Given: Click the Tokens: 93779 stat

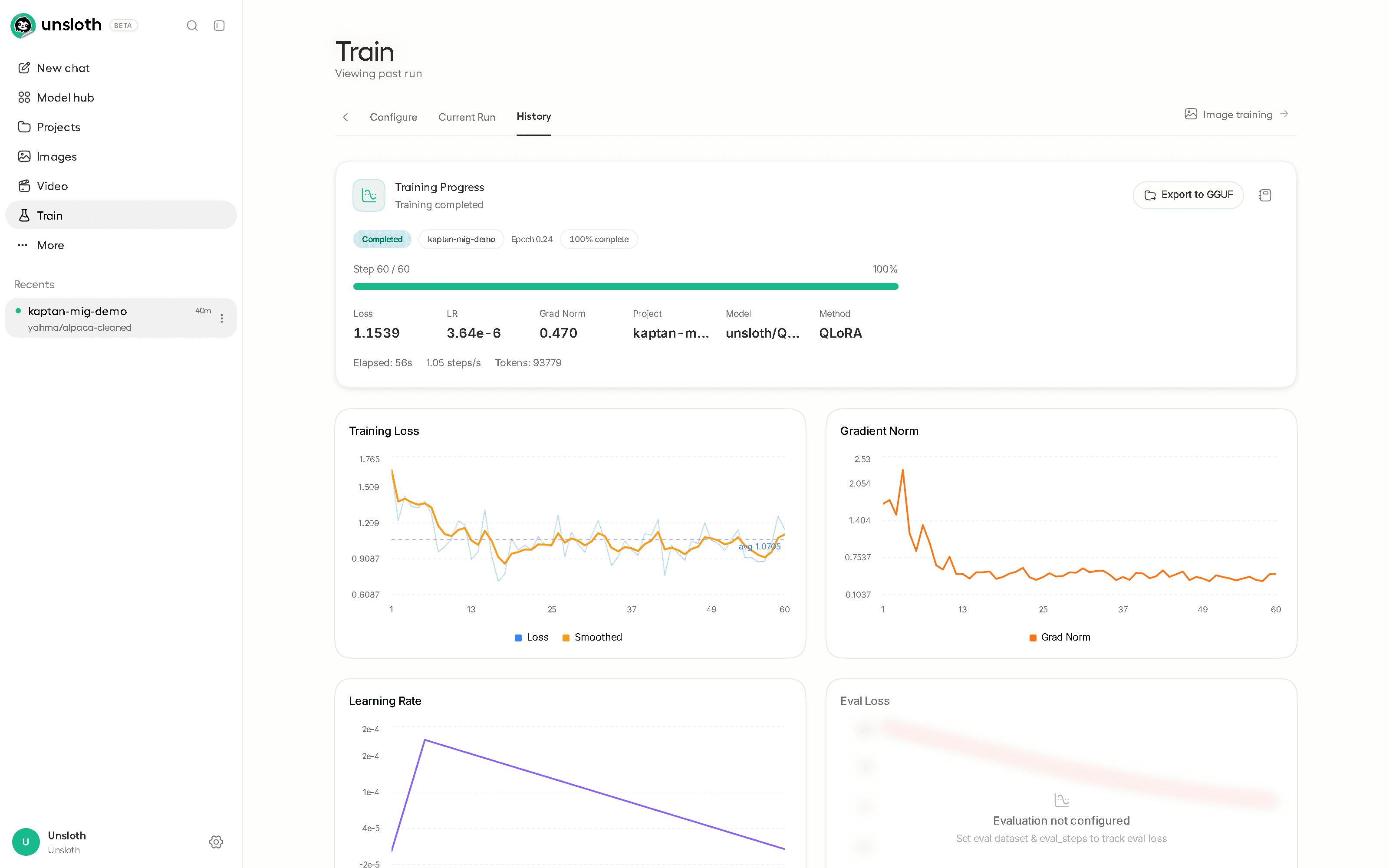Looking at the screenshot, I should pos(528,363).
